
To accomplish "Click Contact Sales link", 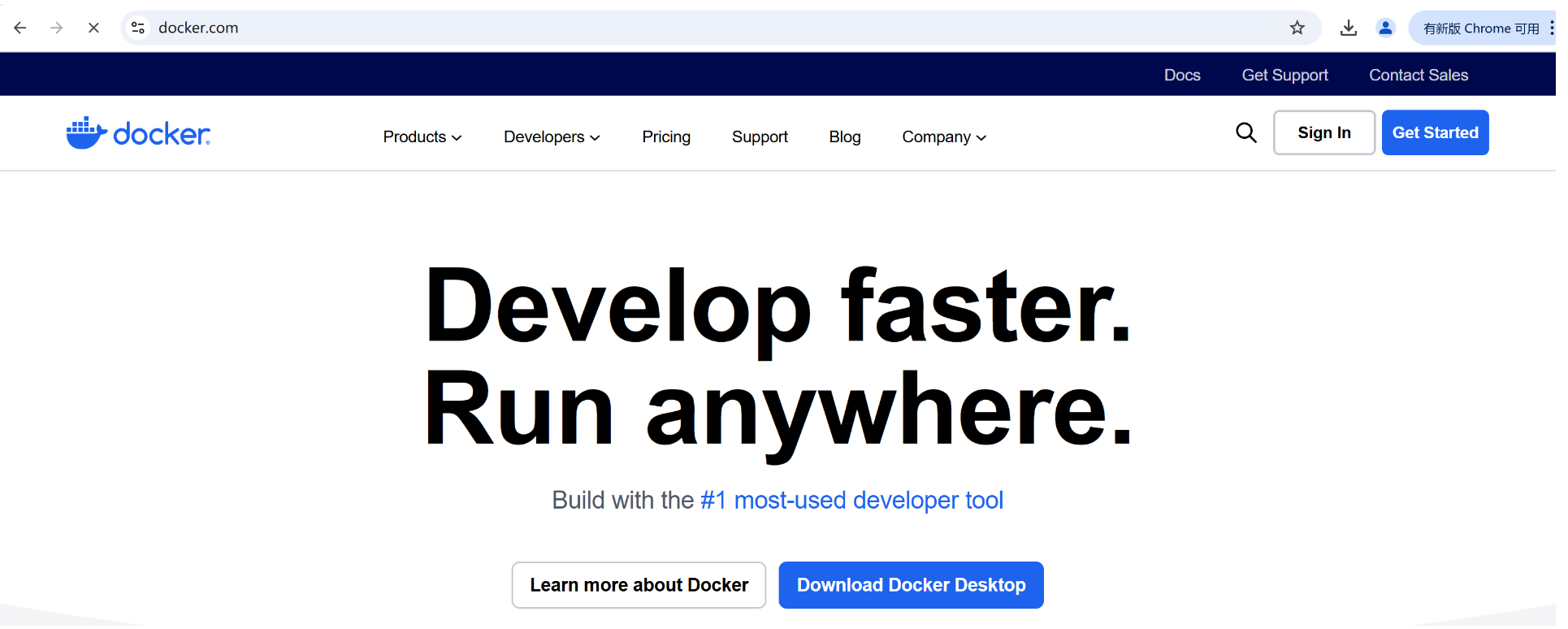I will tap(1419, 75).
